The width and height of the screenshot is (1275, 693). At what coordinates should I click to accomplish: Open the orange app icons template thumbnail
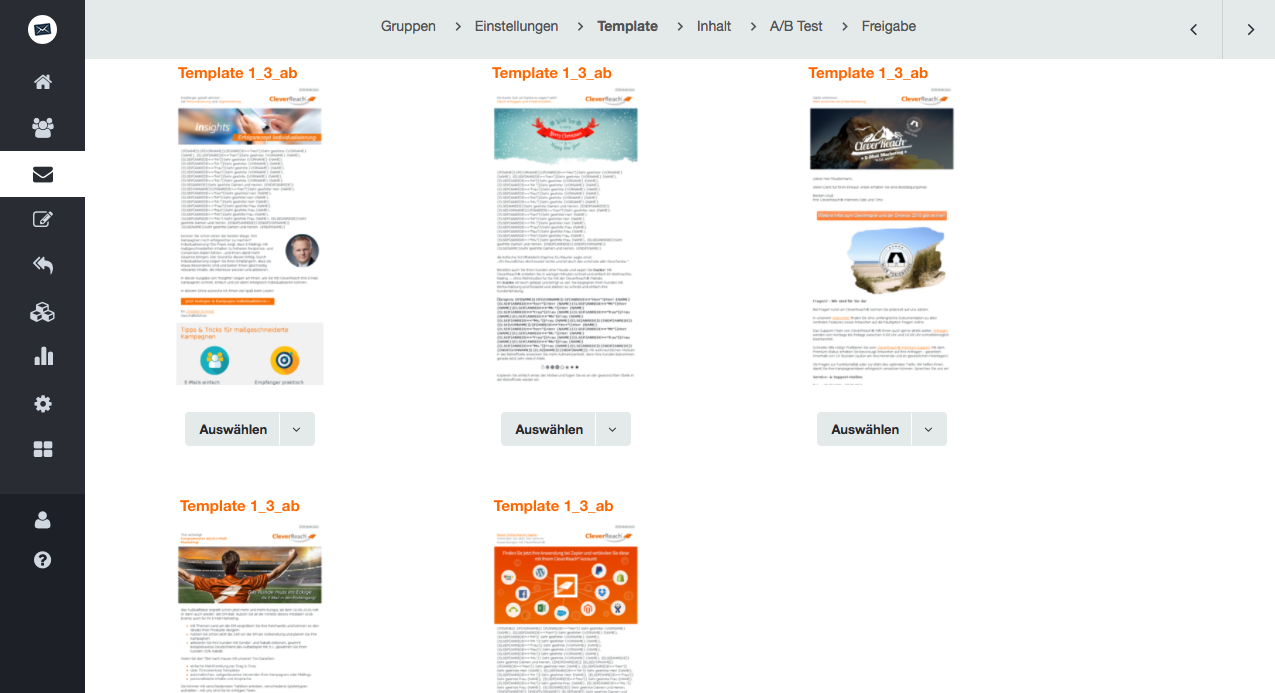click(x=566, y=610)
